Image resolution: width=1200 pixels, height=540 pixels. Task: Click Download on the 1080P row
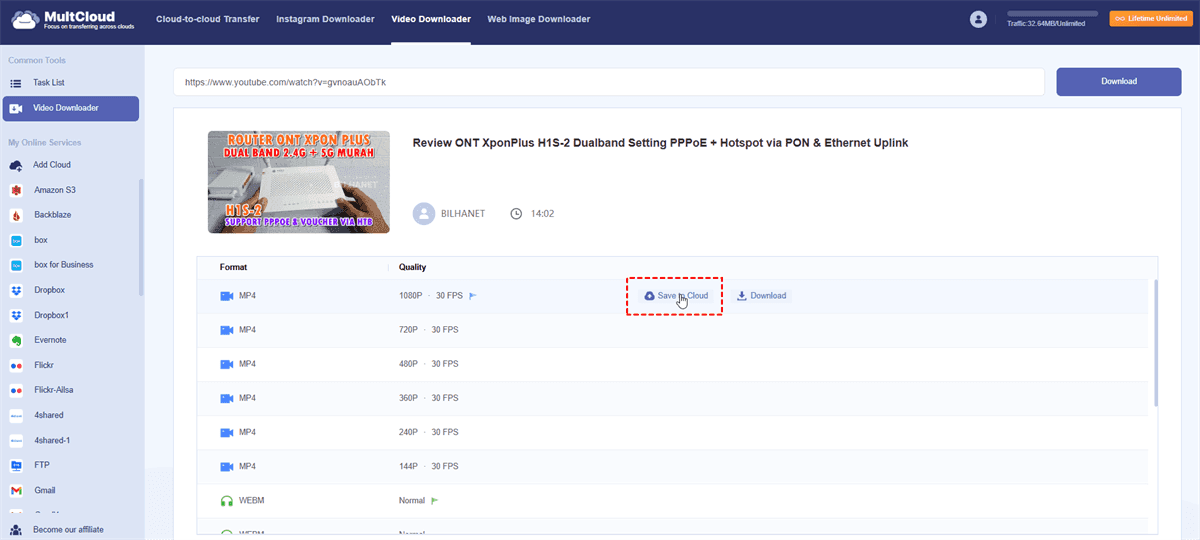point(761,296)
